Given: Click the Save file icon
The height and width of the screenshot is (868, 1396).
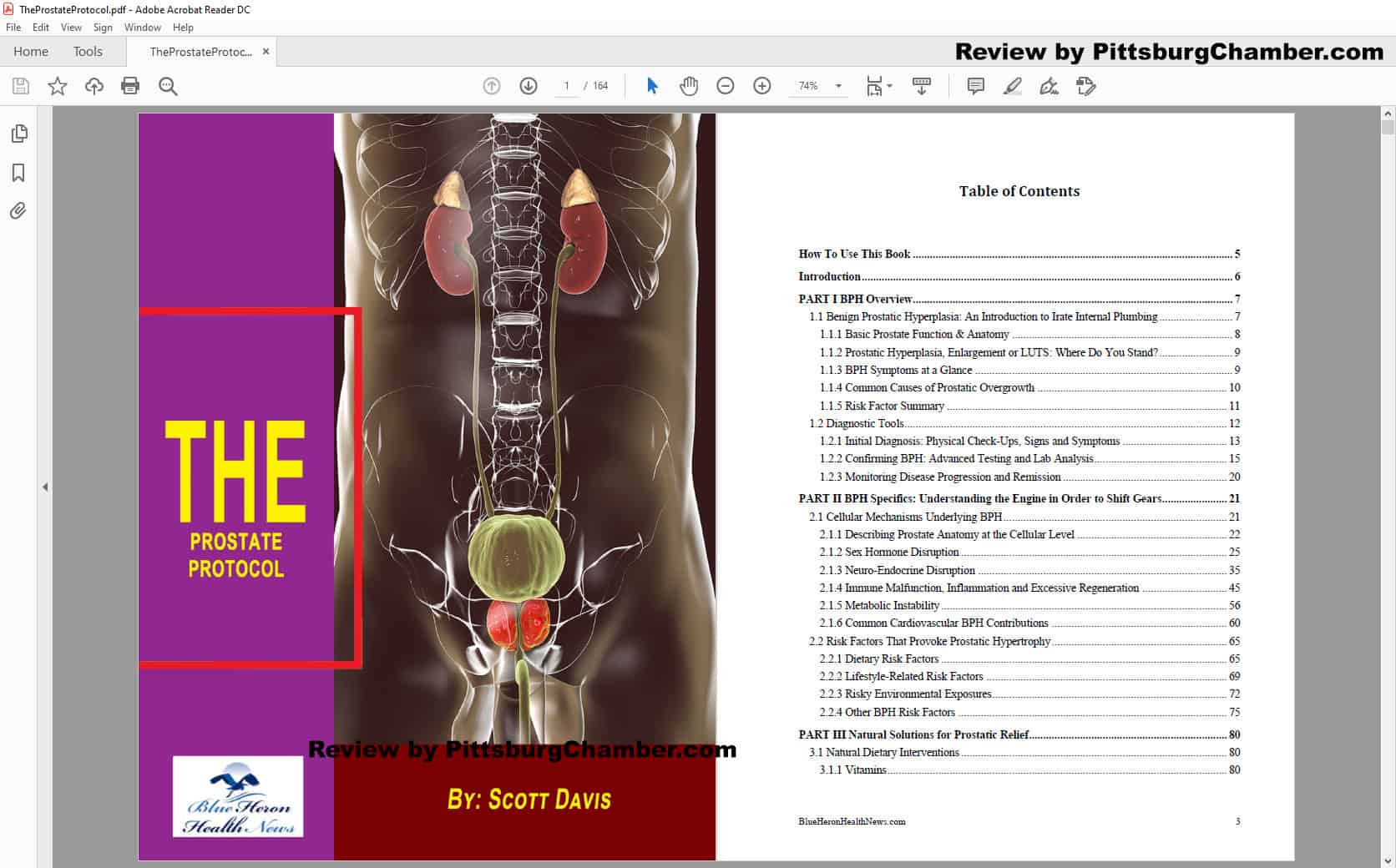Looking at the screenshot, I should 21,86.
